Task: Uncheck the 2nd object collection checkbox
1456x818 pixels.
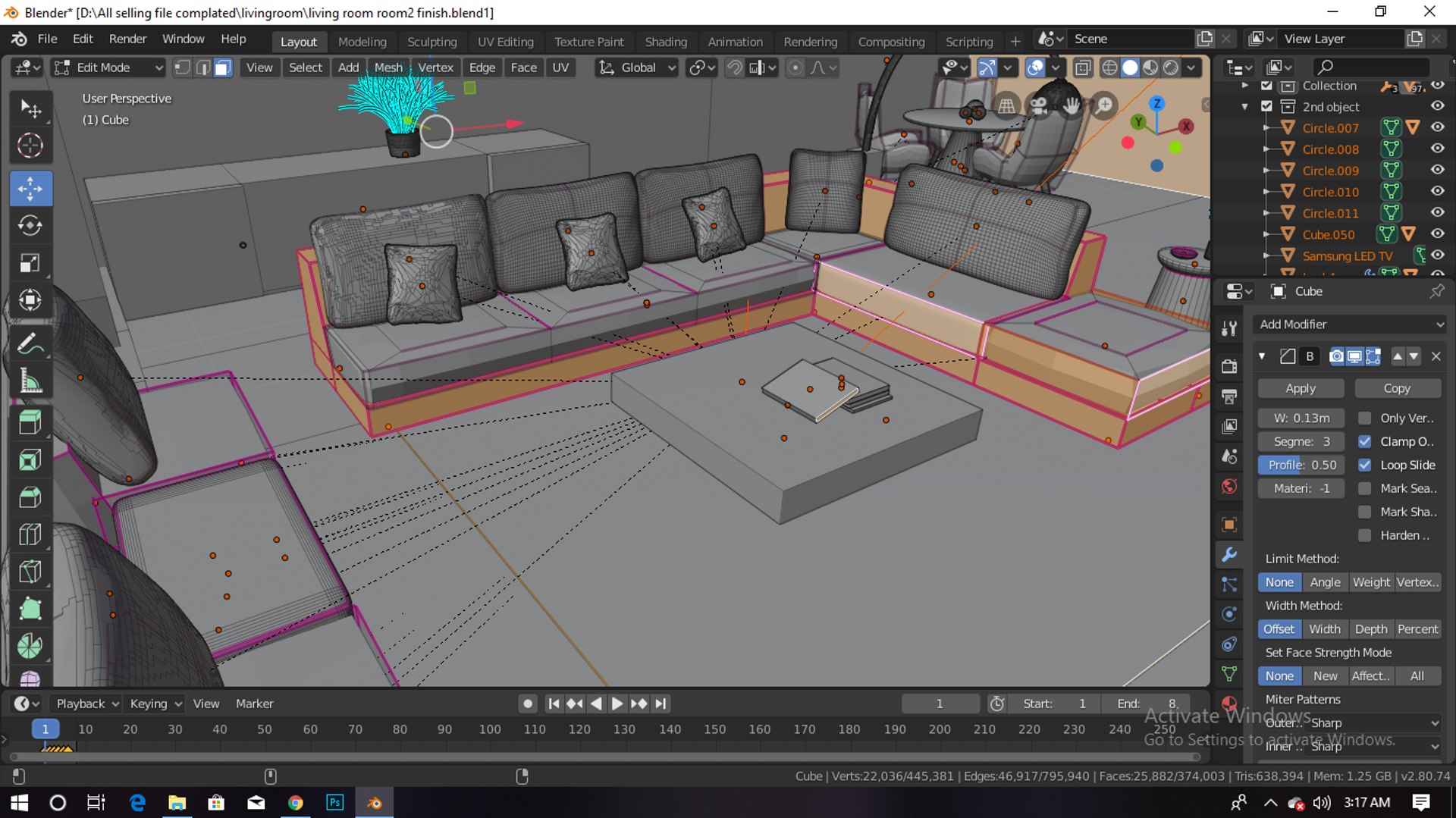Action: (x=1266, y=106)
